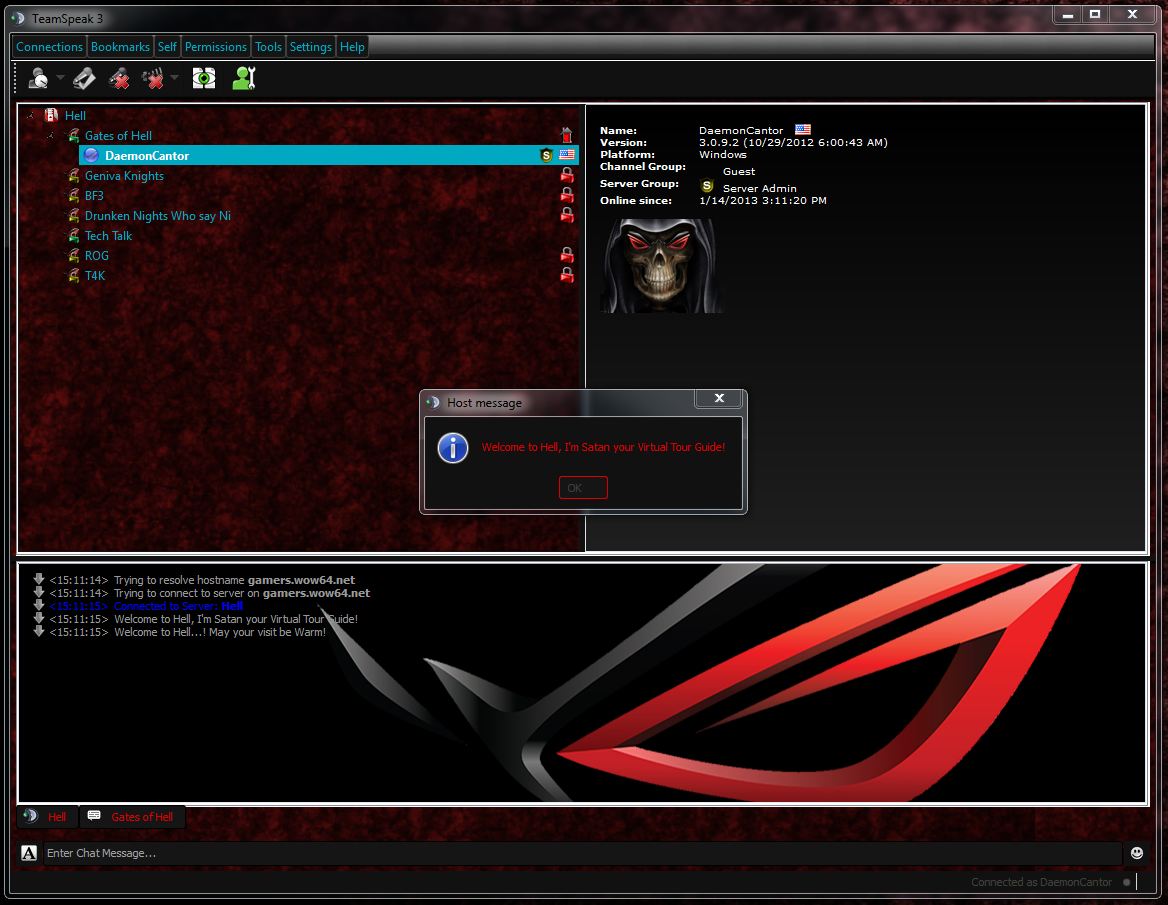
Task: Open the emoticon smiley picker
Action: [x=1137, y=853]
